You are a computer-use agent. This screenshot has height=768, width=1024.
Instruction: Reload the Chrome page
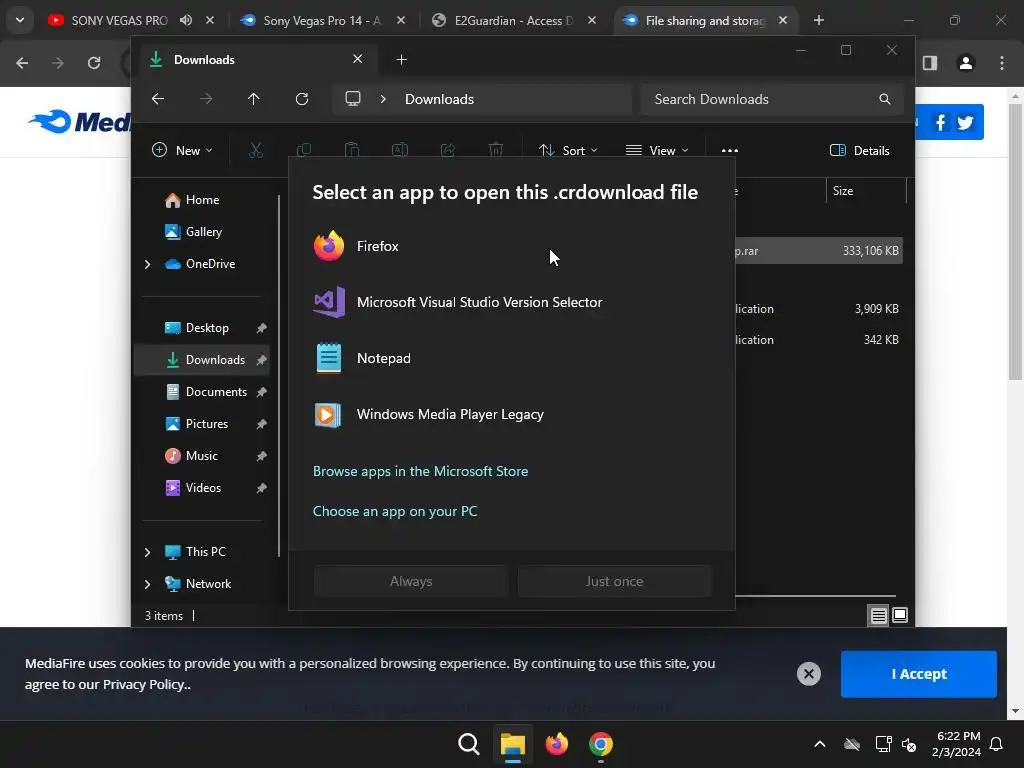click(94, 63)
